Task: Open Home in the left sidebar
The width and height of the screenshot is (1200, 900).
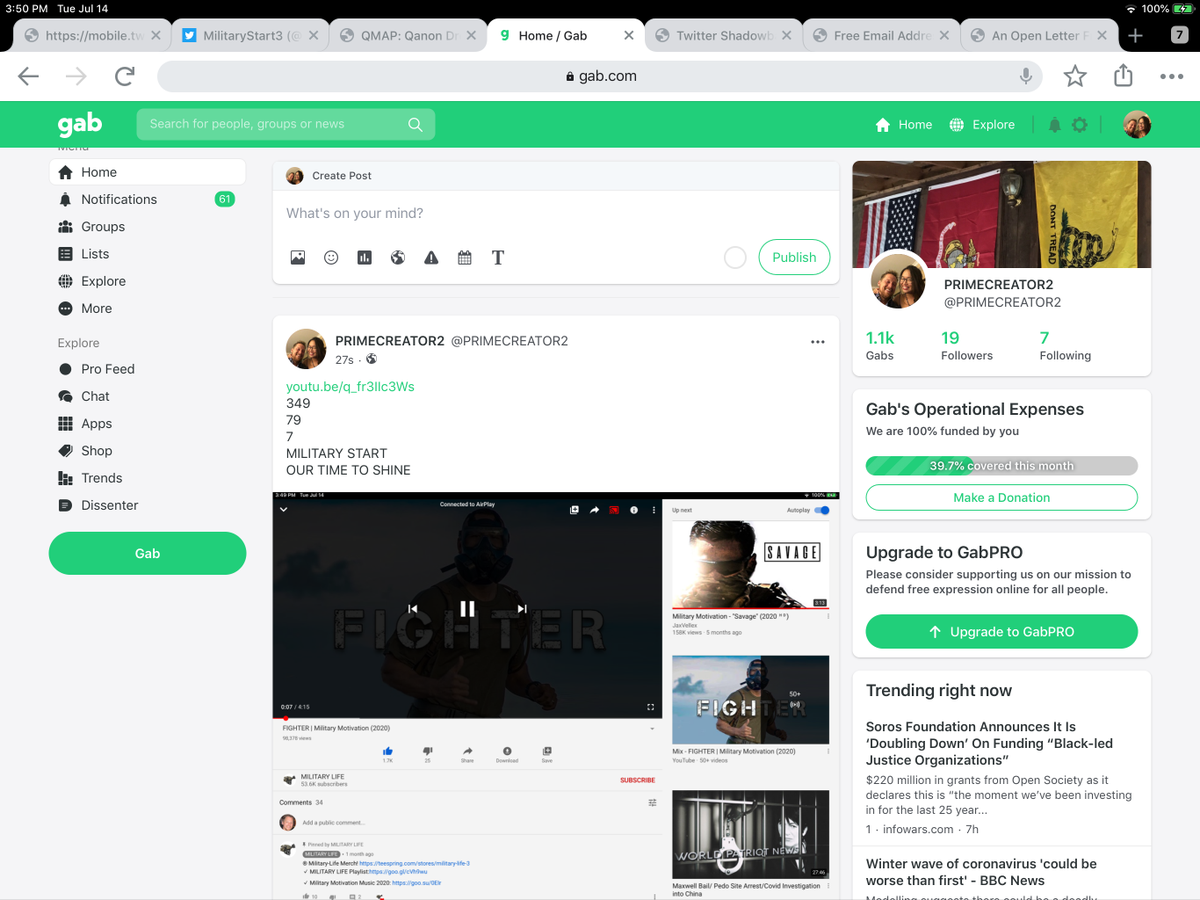Action: 147,172
